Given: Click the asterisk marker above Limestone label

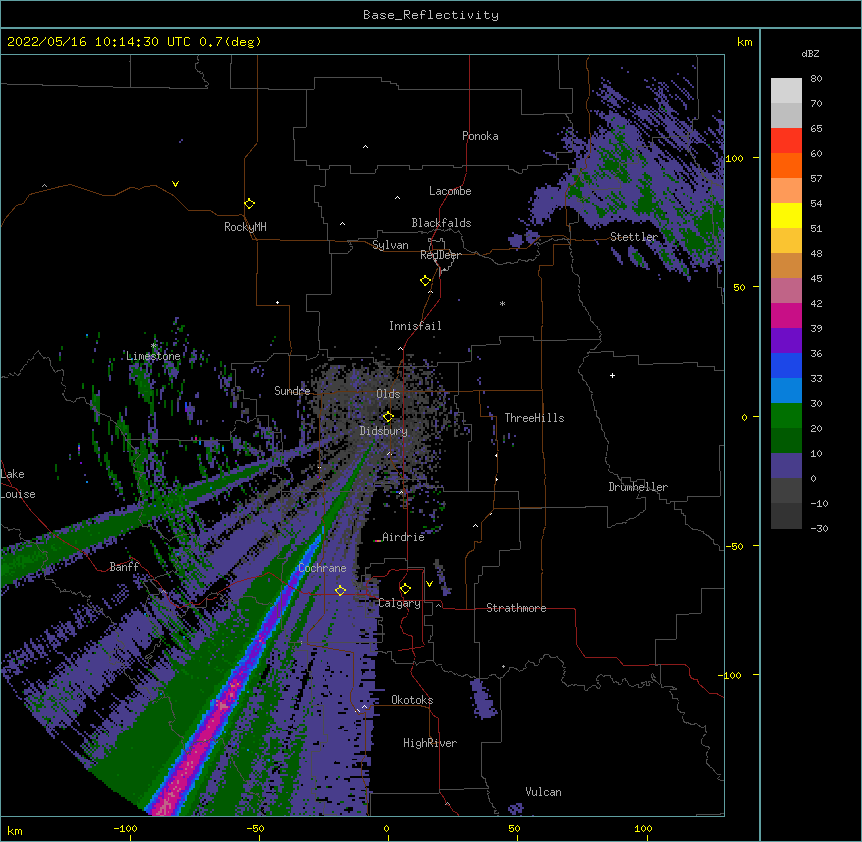Looking at the screenshot, I should click(154, 345).
